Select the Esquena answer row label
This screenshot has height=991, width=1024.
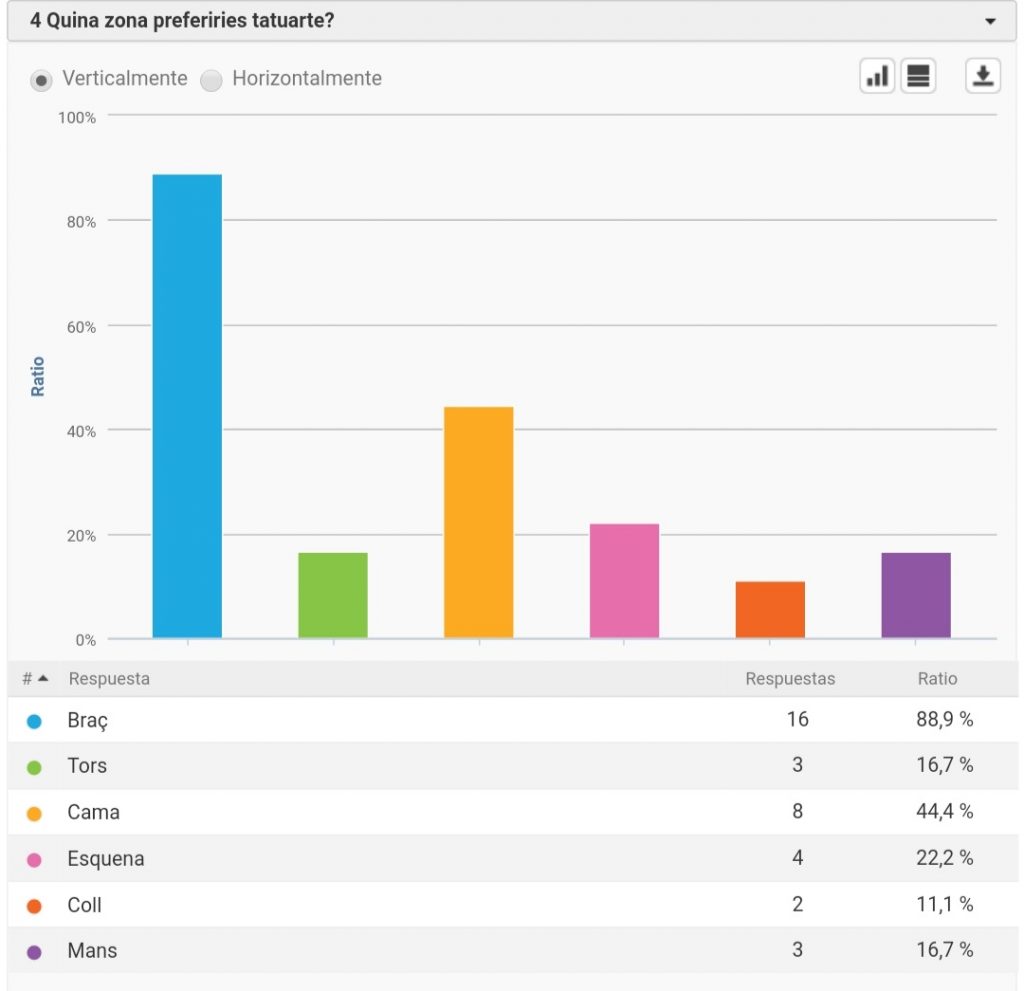(x=106, y=859)
